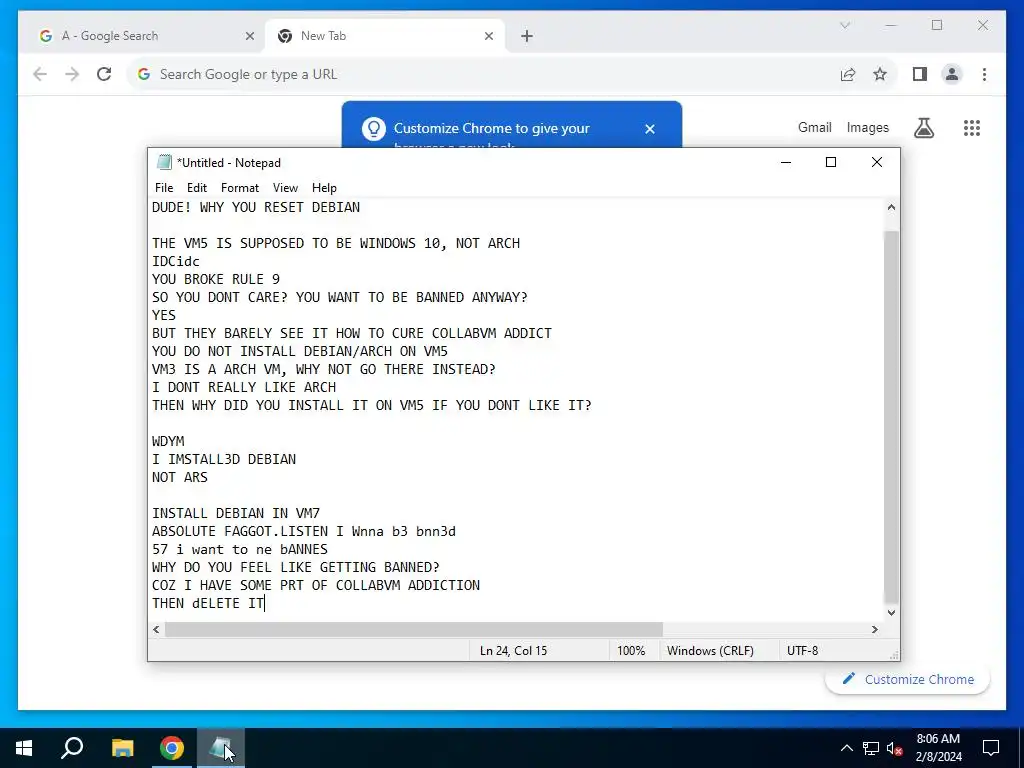The image size is (1024, 768).
Task: Dismiss the Customize Chrome tip
Action: pyautogui.click(x=650, y=129)
